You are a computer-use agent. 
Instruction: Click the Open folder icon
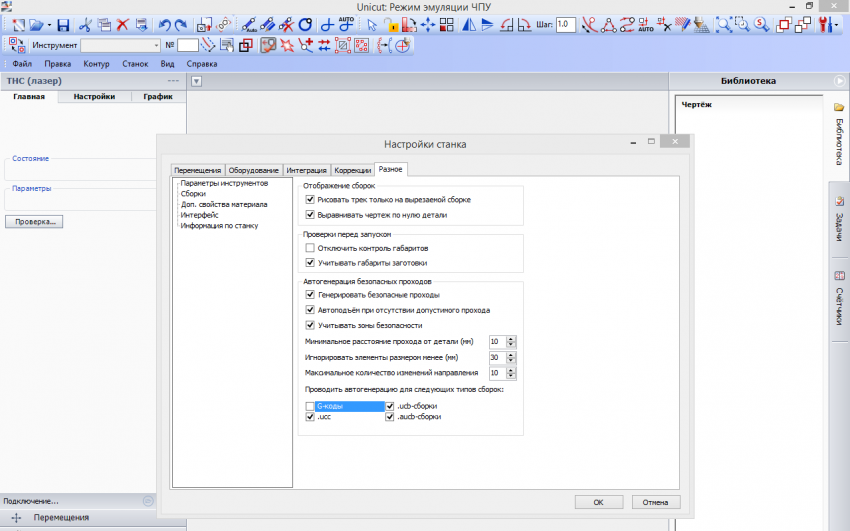coord(34,24)
